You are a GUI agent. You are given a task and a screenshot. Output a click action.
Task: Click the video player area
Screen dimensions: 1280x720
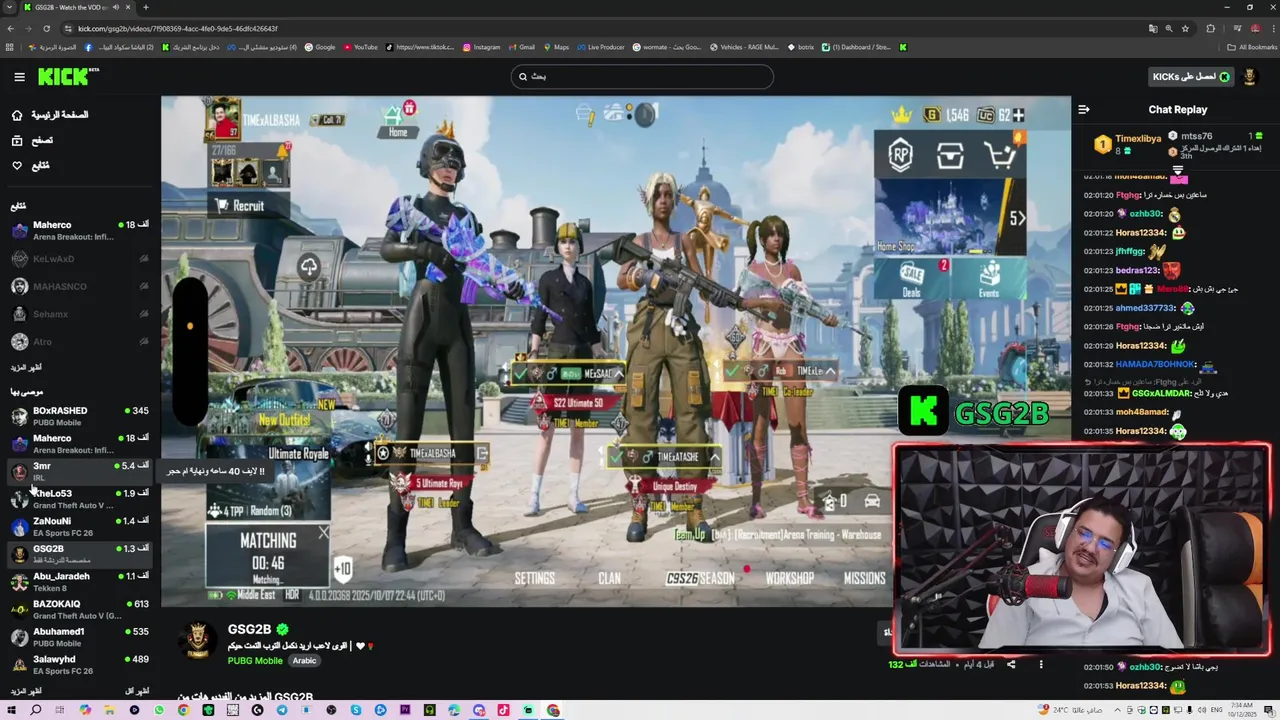point(616,351)
